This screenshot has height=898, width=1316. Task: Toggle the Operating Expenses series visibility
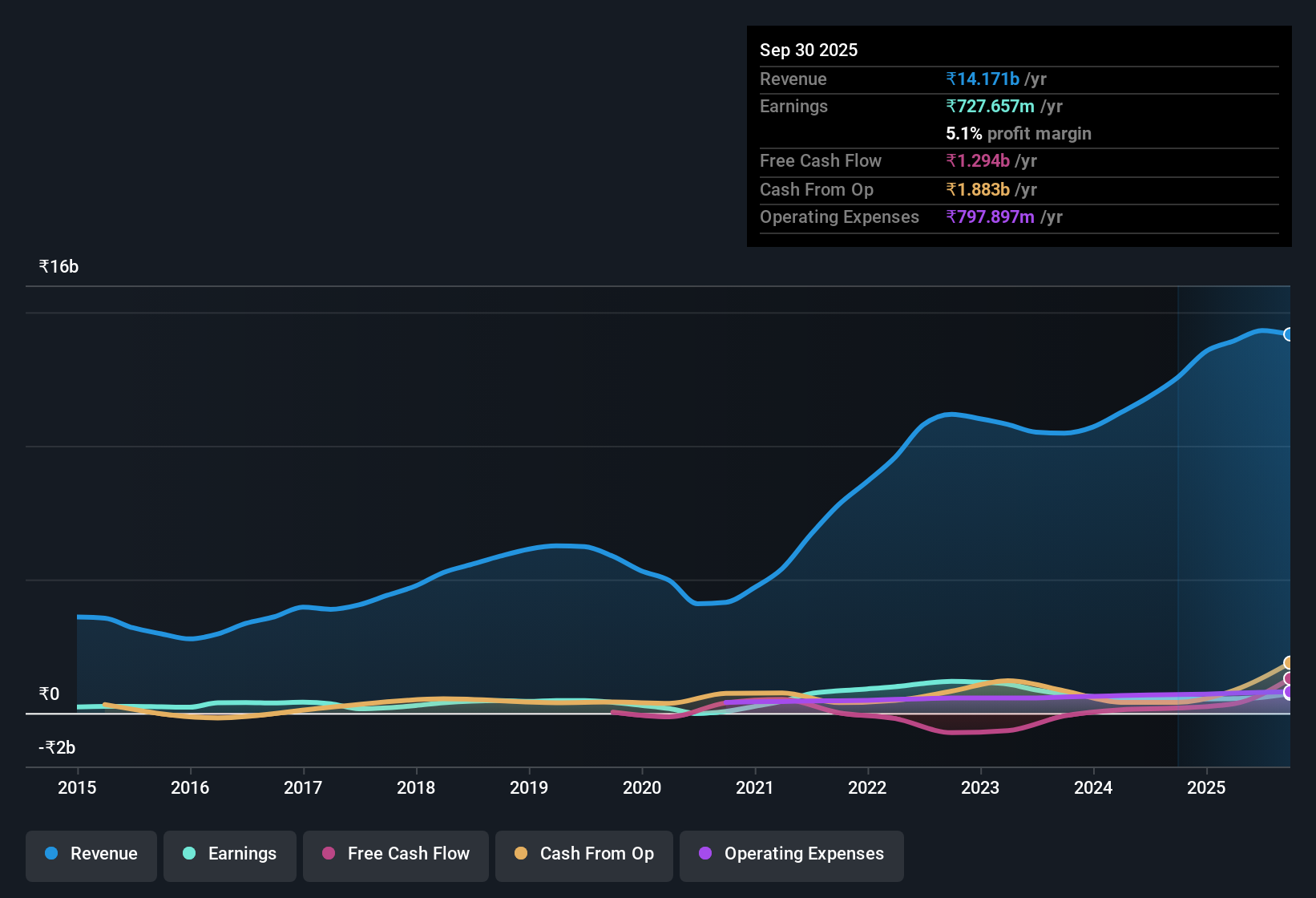coord(791,855)
